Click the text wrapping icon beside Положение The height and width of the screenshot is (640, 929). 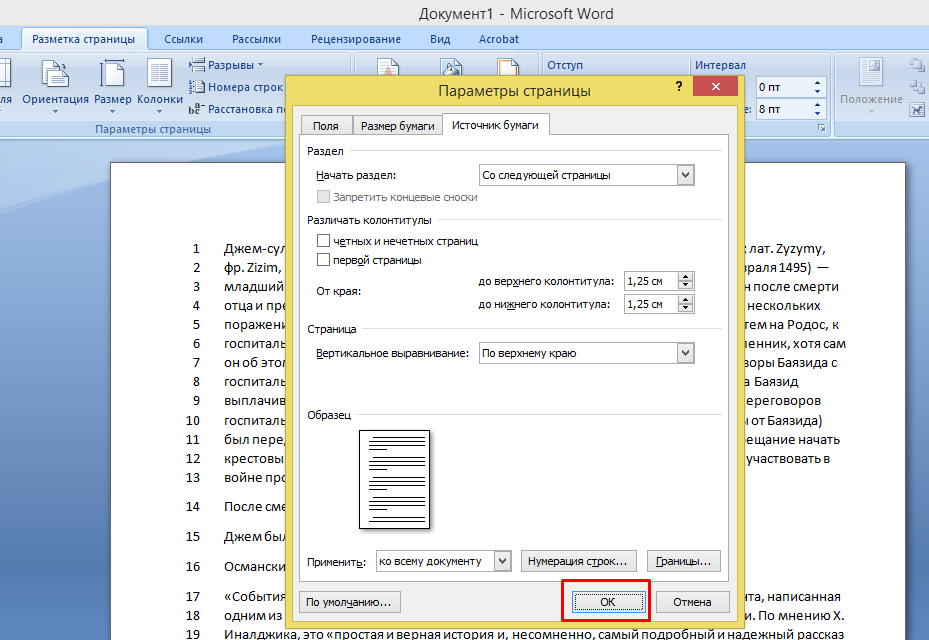point(917,109)
